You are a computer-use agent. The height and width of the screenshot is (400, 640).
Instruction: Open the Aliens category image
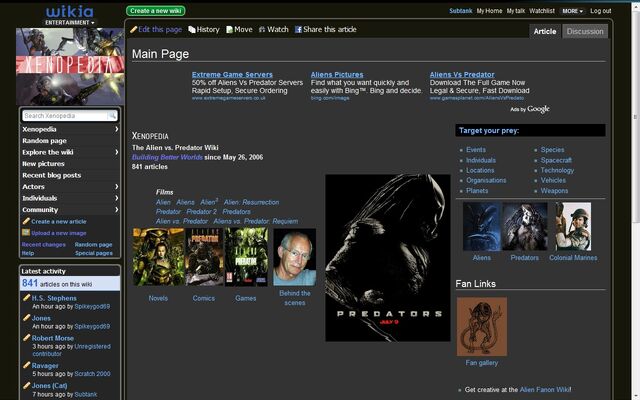[482, 227]
